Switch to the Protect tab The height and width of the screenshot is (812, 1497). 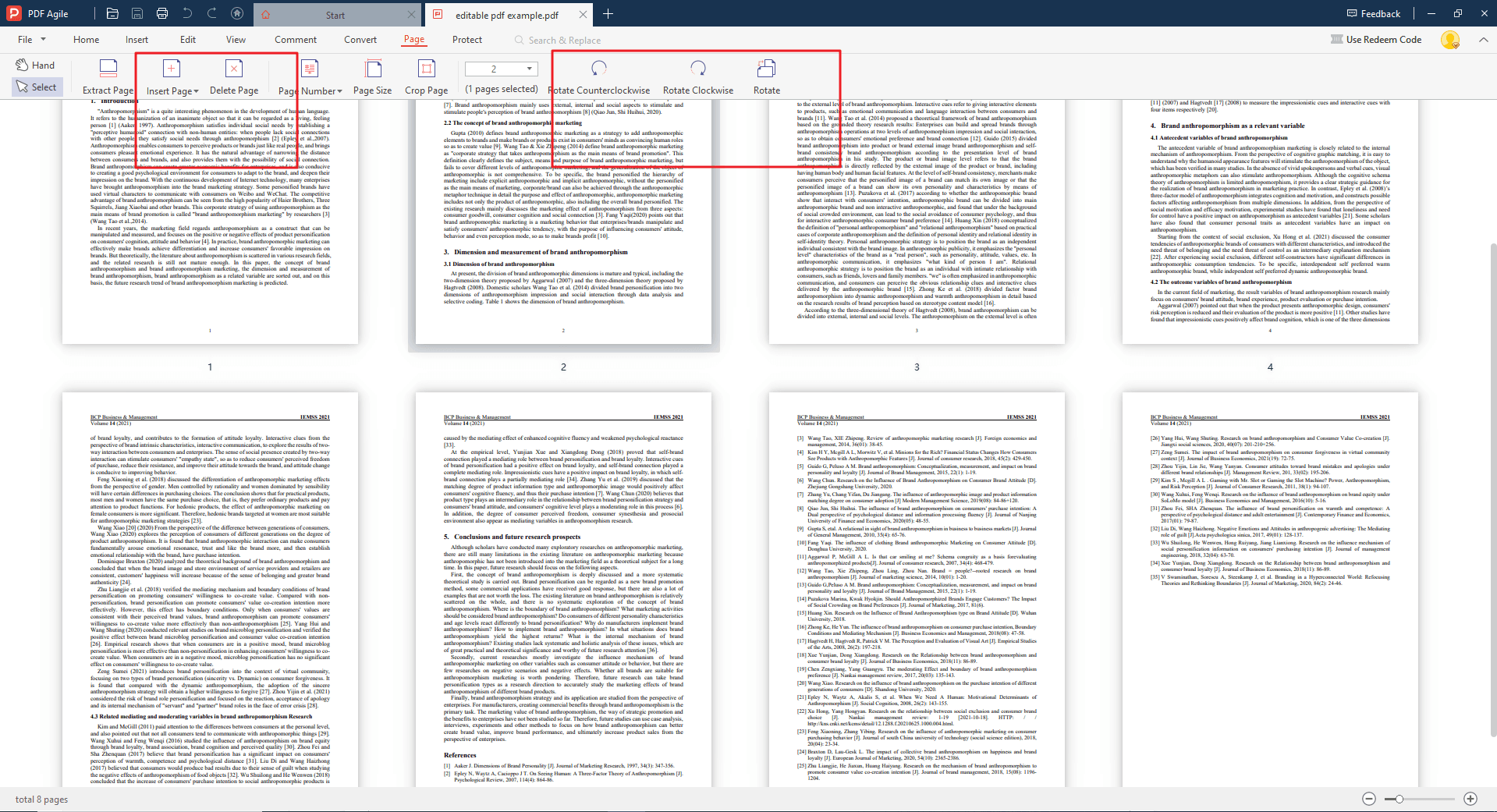(467, 40)
